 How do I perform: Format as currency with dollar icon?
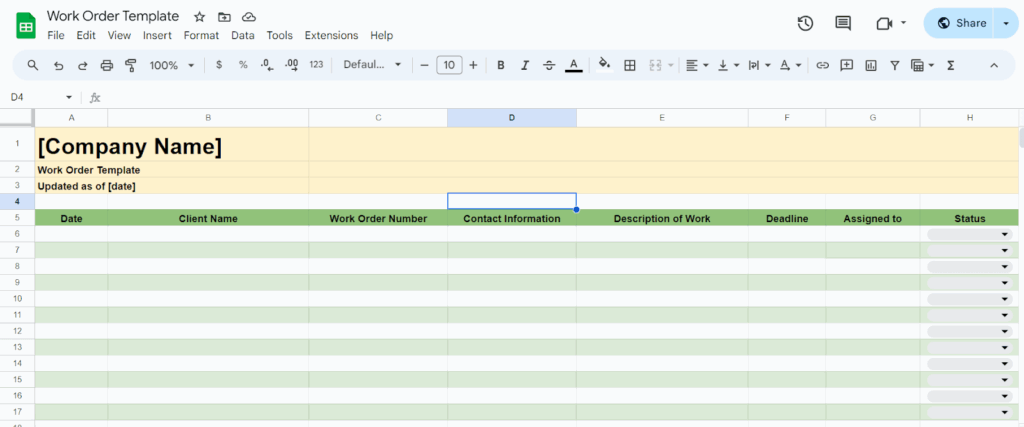click(x=219, y=65)
